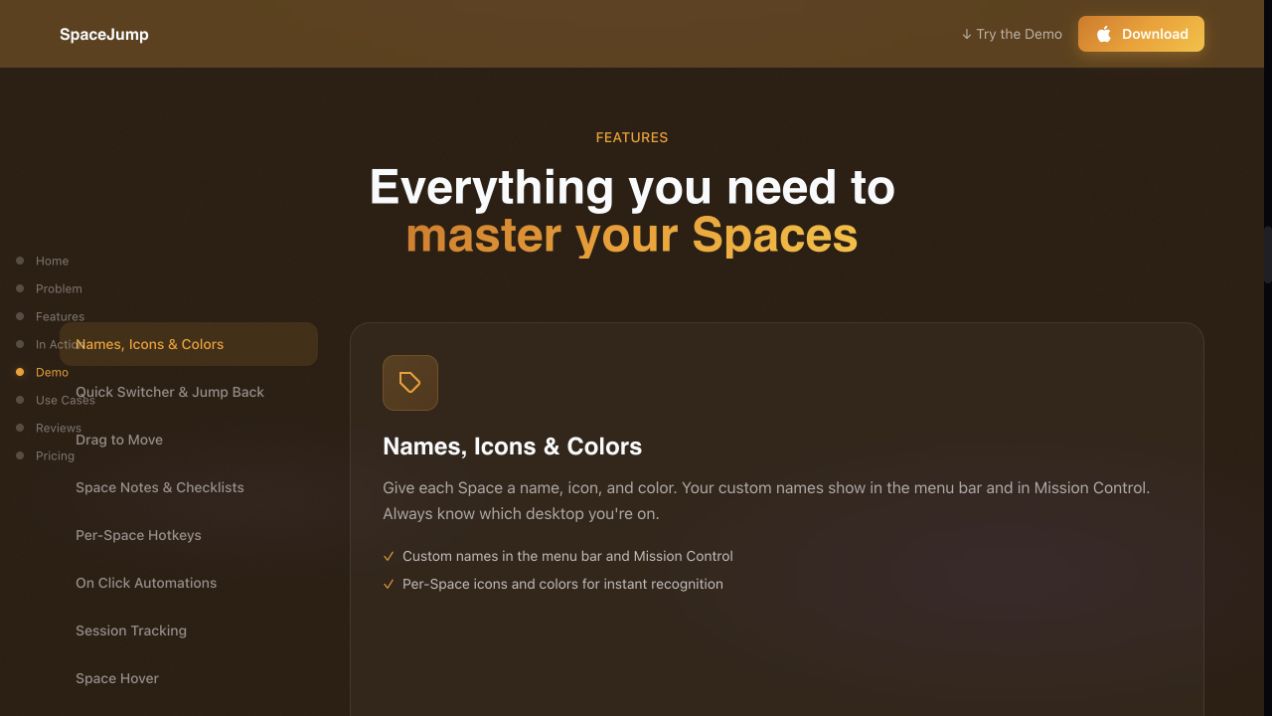Click the Custom names in the menu bar bullet
The width and height of the screenshot is (1272, 716).
[x=567, y=556]
